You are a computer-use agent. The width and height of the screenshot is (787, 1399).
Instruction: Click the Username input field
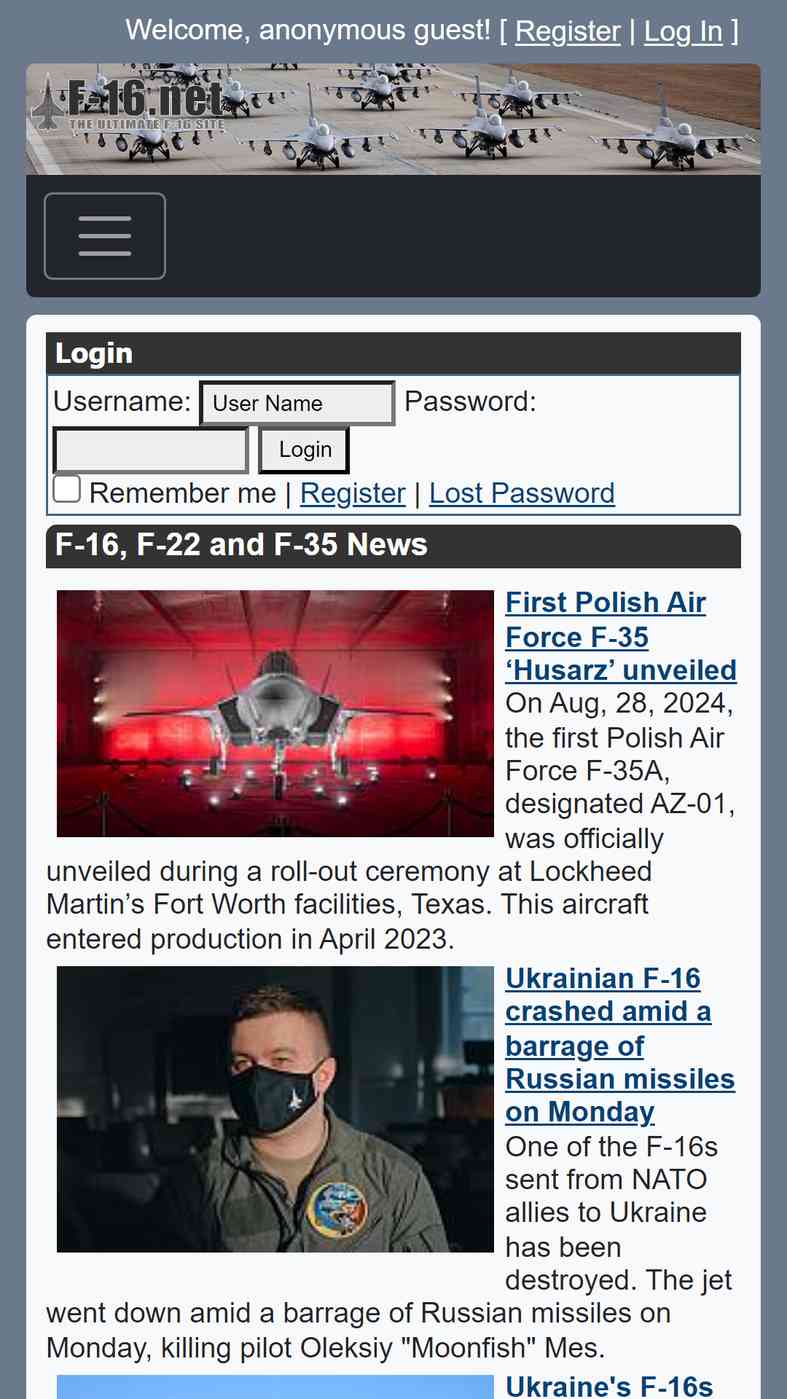tap(297, 403)
